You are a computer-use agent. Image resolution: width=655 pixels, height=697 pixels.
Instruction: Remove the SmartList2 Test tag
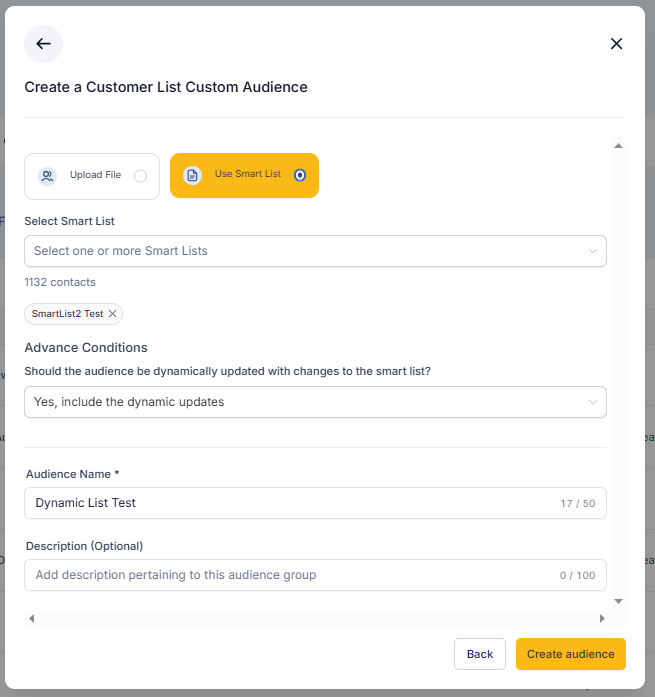(x=113, y=314)
